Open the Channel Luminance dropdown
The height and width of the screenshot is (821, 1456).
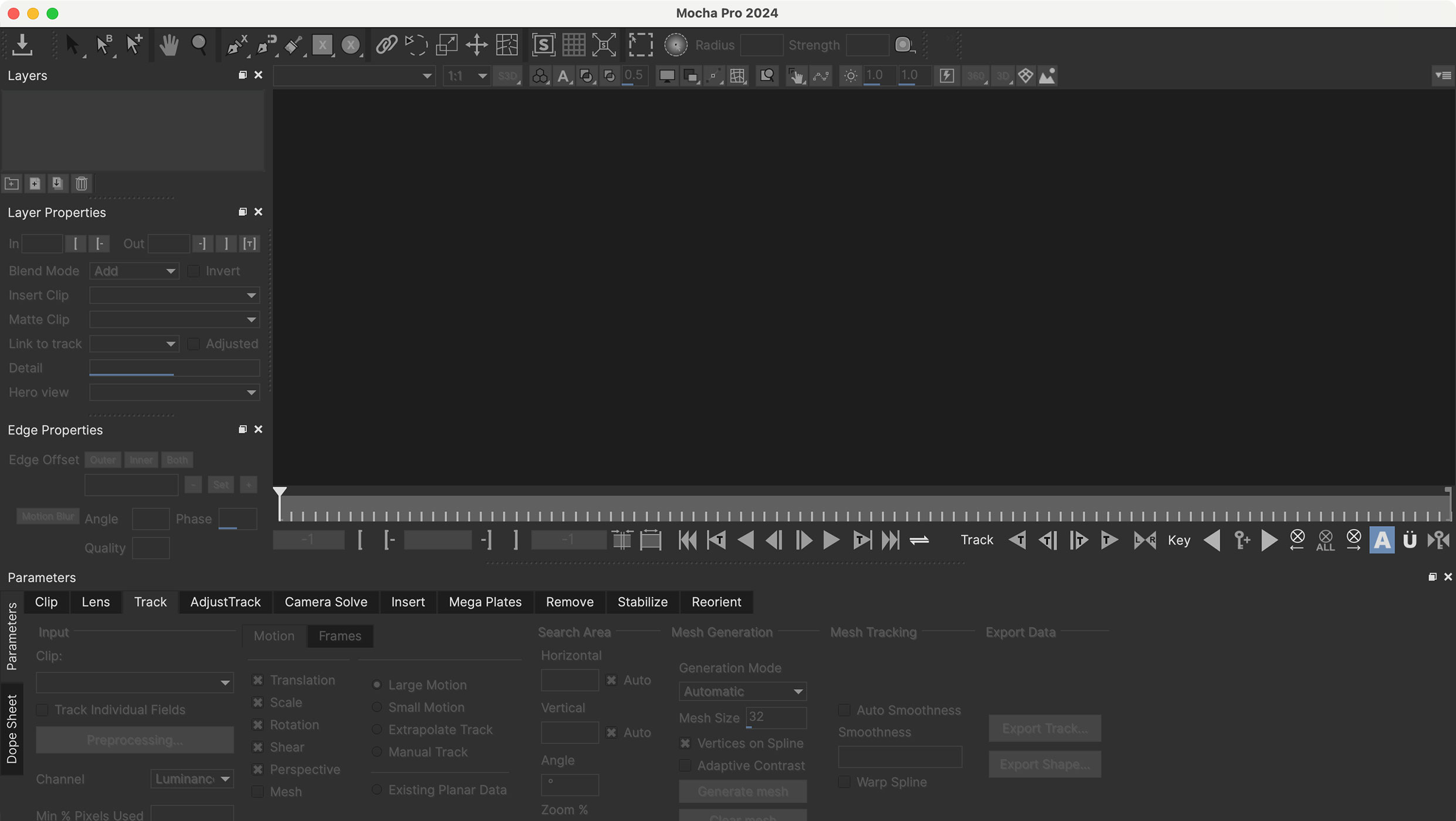192,779
